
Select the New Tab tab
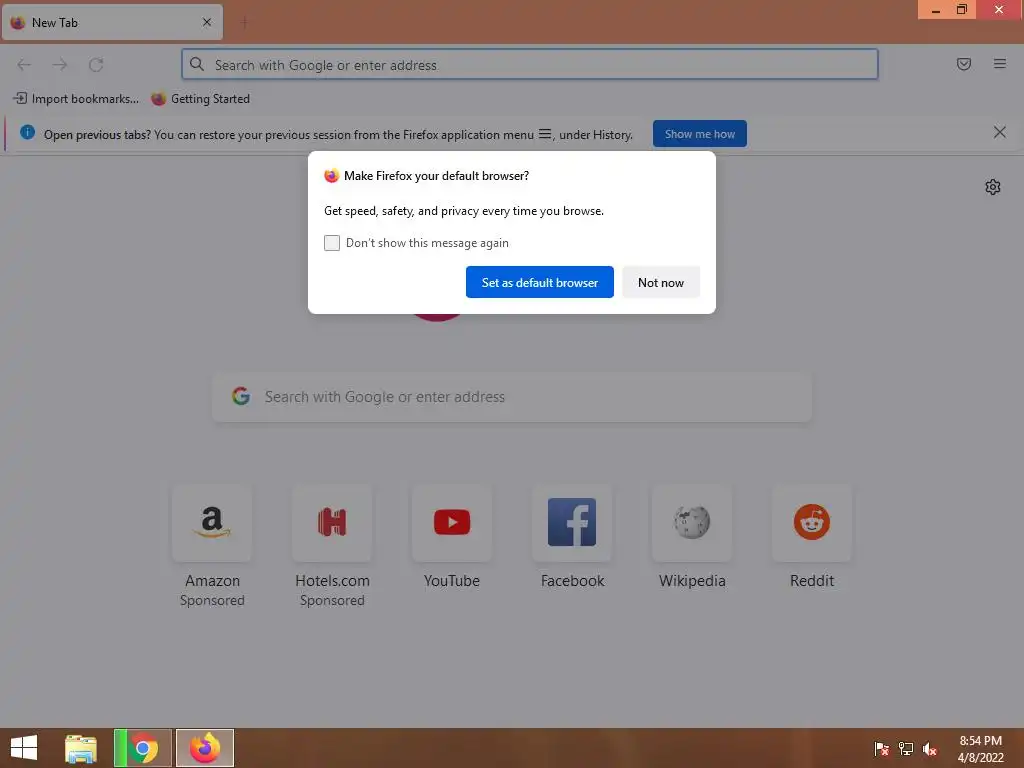click(112, 23)
